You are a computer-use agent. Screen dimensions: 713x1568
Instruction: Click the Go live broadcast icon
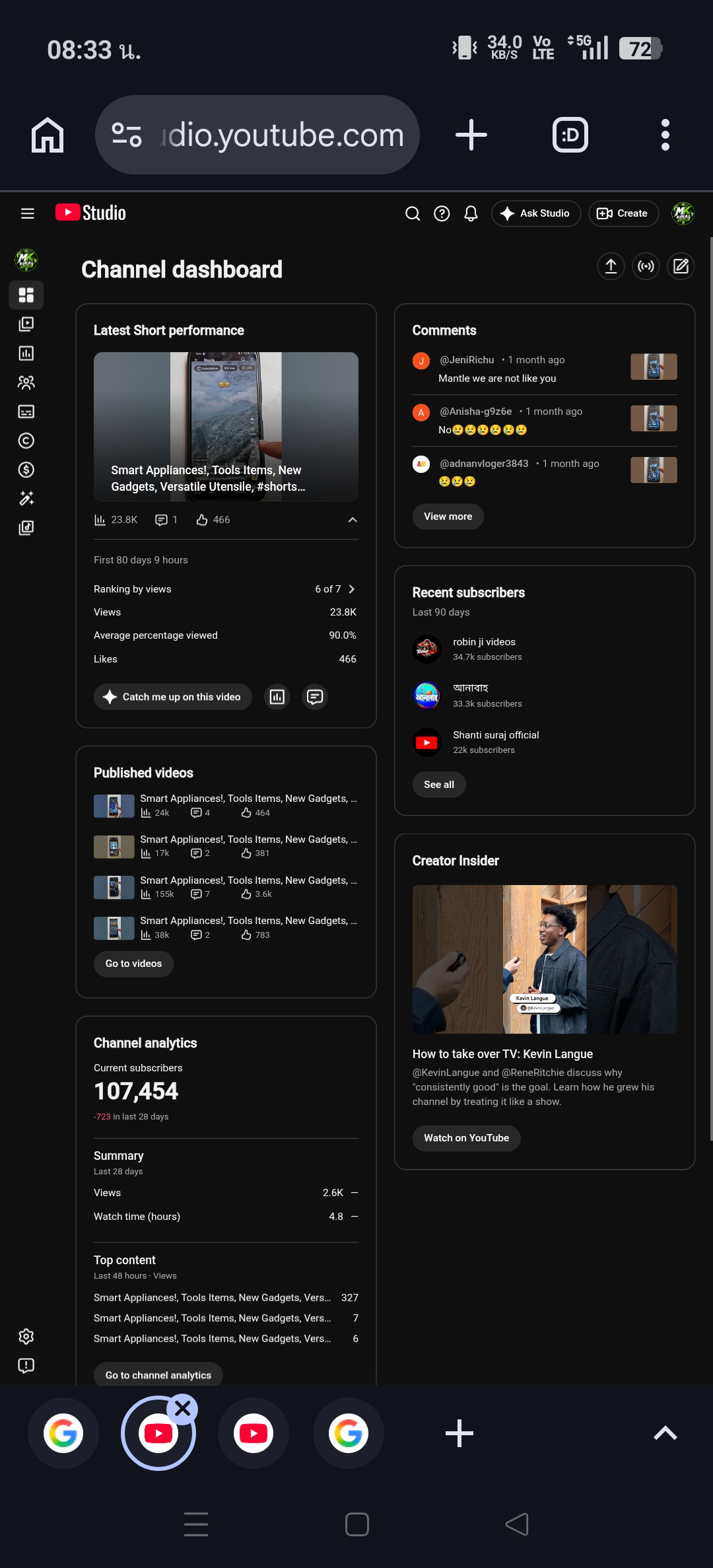tap(646, 266)
